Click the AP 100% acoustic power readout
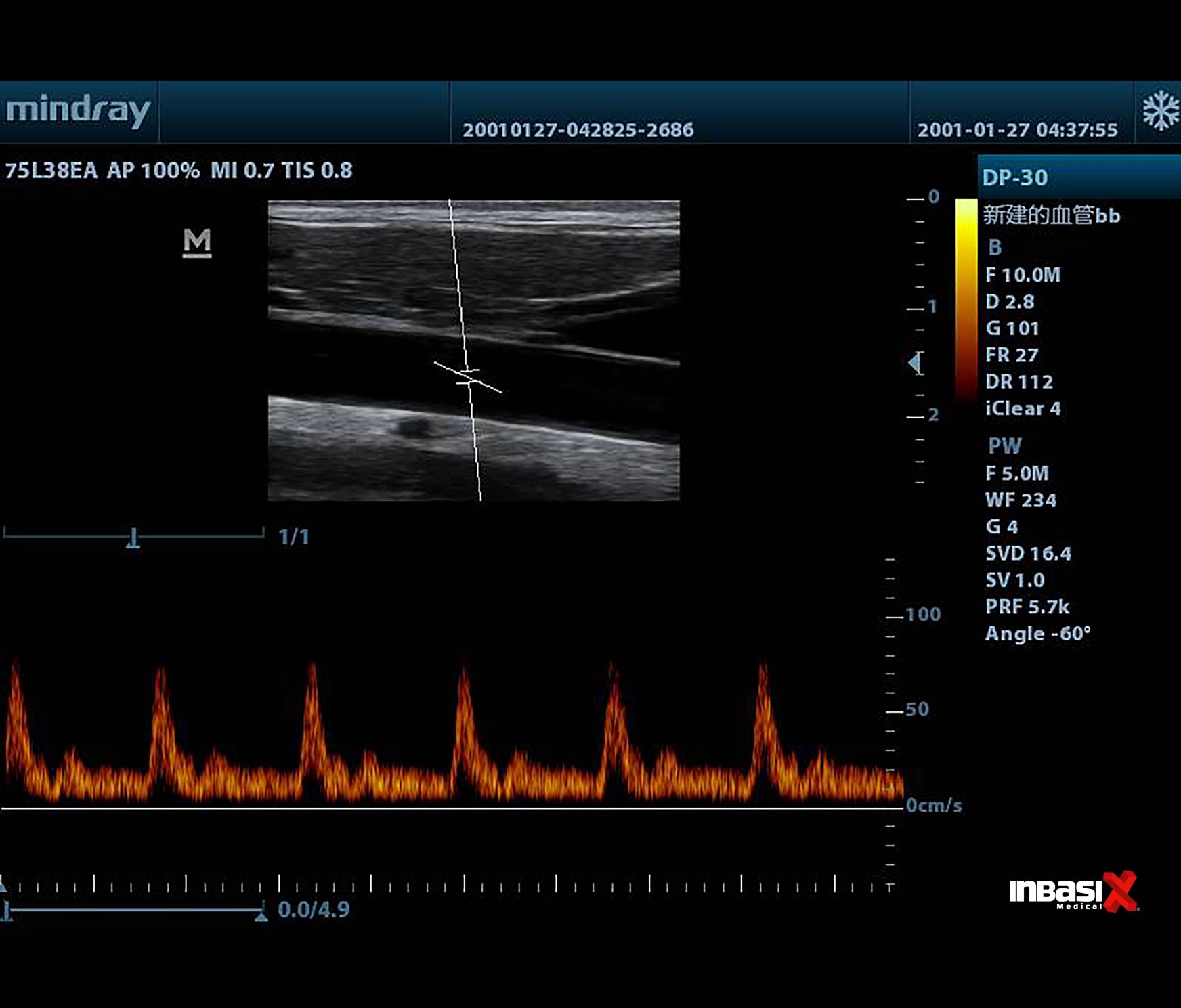Screen dimensions: 1181x1008 (153, 170)
